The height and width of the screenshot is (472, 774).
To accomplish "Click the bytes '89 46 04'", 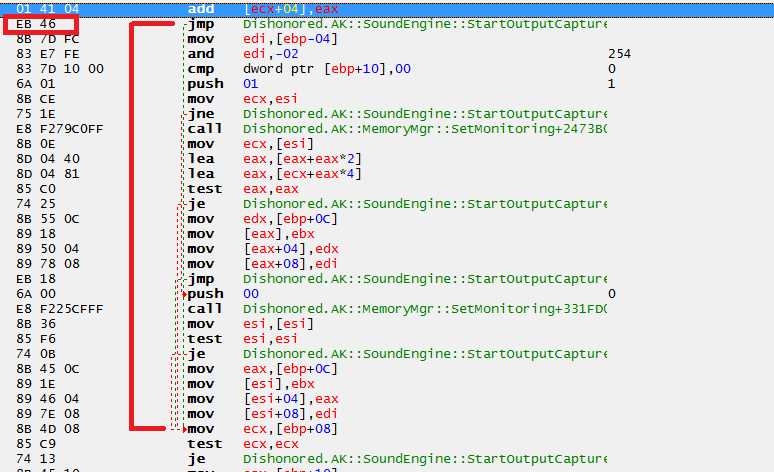I will pyautogui.click(x=47, y=399).
